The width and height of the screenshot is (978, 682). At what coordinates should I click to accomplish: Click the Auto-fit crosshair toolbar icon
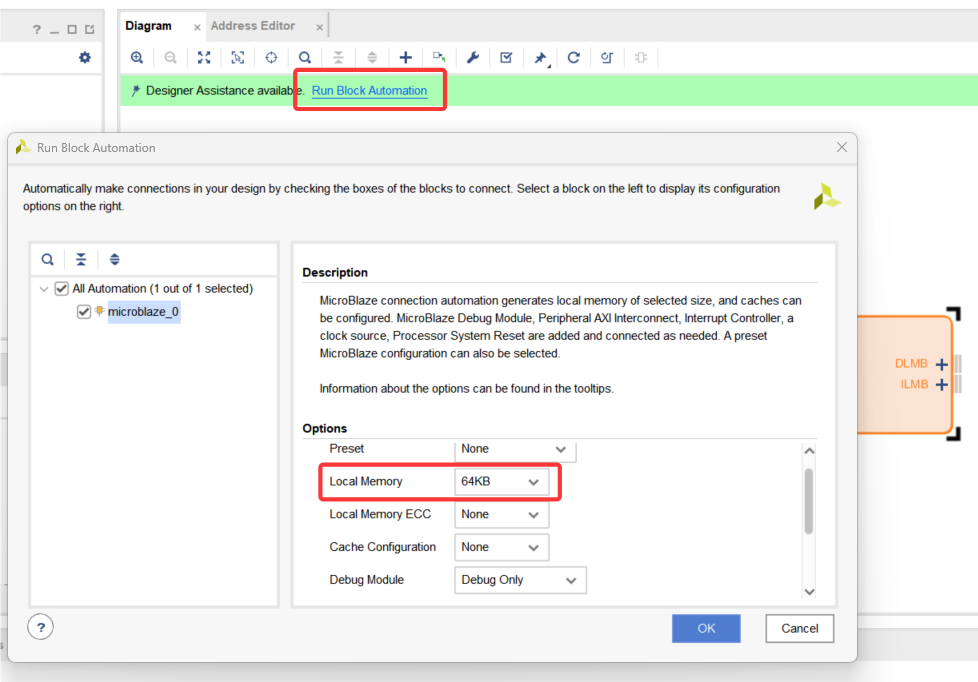click(x=271, y=57)
